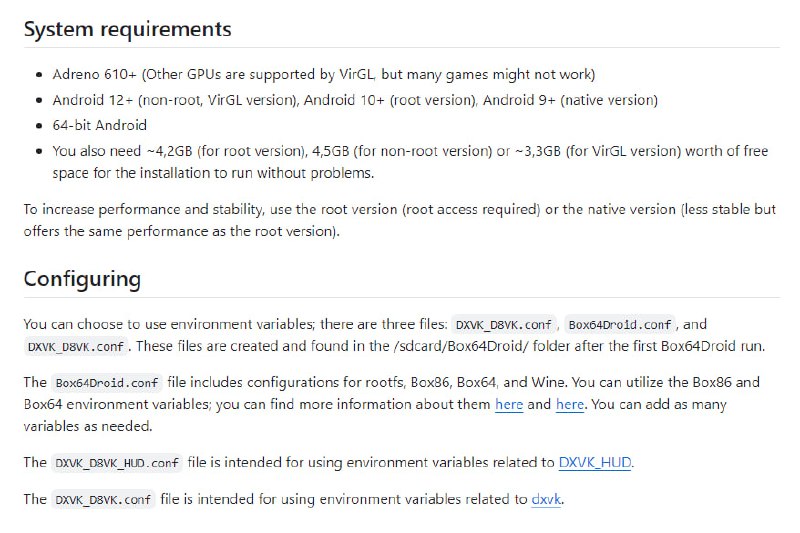Click the Configuring heading
This screenshot has height=533, width=800.
tap(82, 280)
